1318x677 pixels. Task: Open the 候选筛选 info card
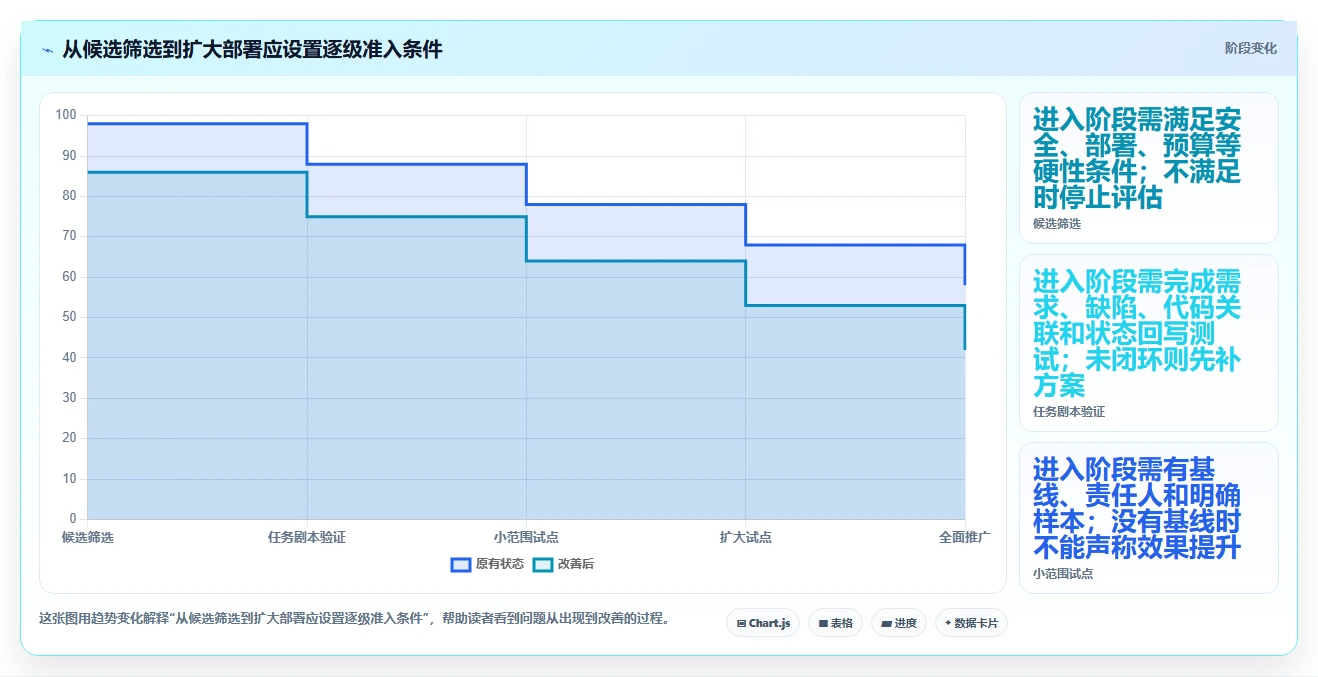coord(1148,168)
